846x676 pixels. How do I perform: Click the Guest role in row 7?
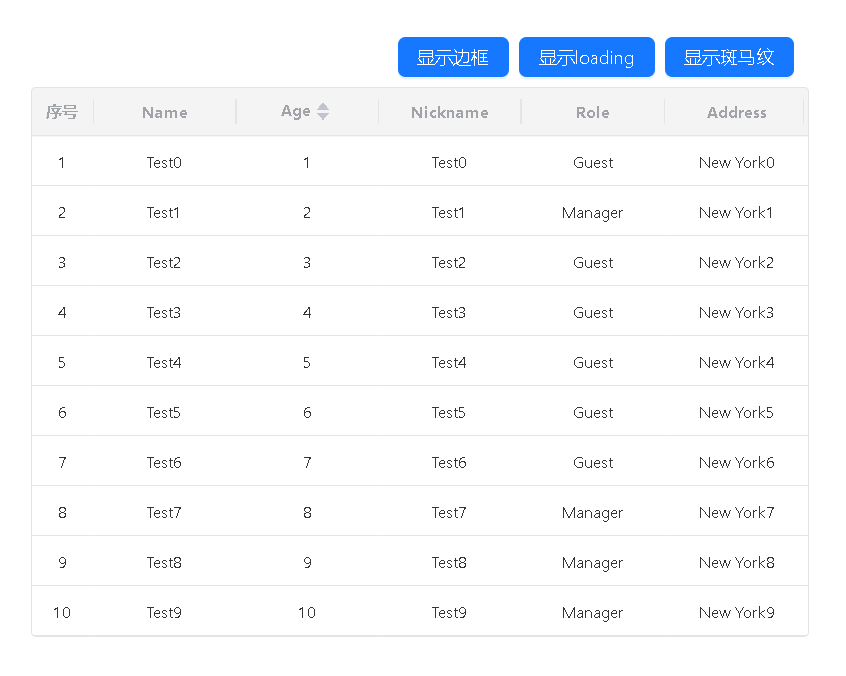pyautogui.click(x=593, y=462)
